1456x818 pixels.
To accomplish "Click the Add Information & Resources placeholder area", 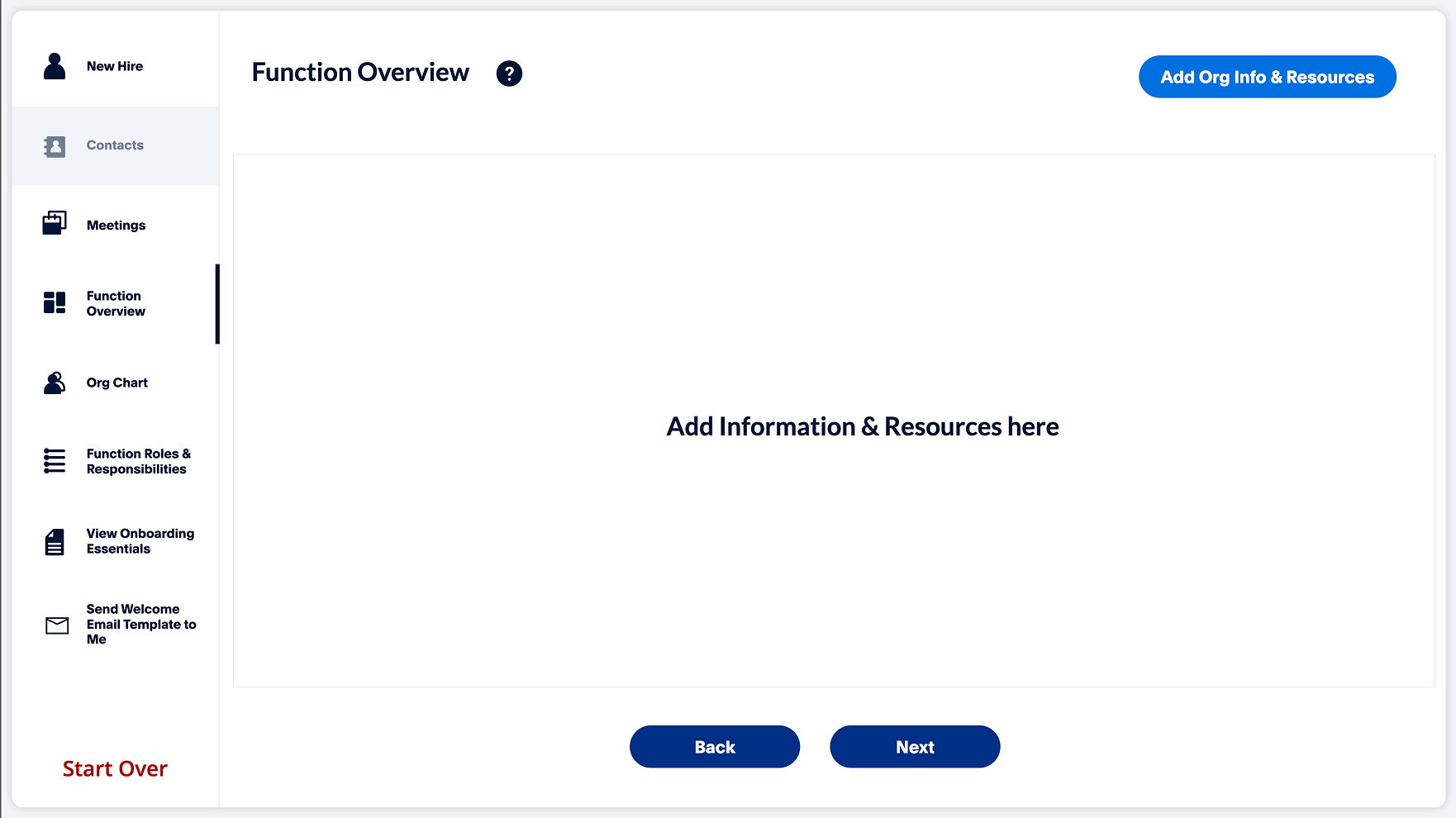I will tap(862, 426).
